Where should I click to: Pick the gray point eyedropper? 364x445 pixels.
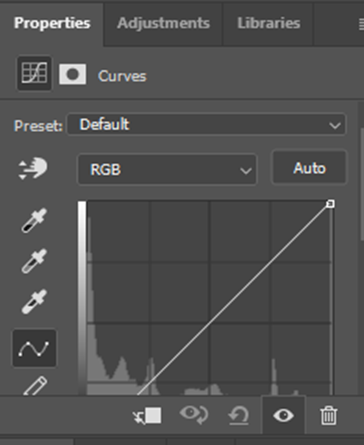34,261
